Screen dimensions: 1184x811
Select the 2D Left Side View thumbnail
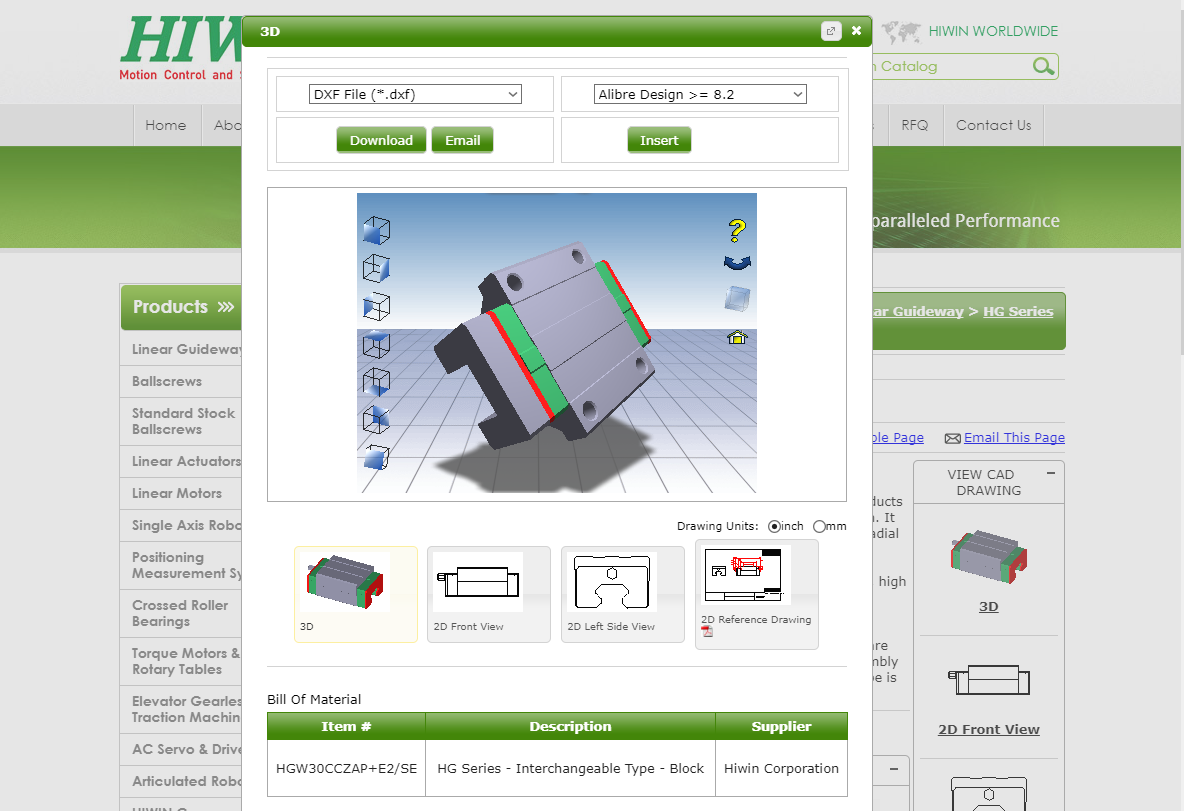click(623, 594)
